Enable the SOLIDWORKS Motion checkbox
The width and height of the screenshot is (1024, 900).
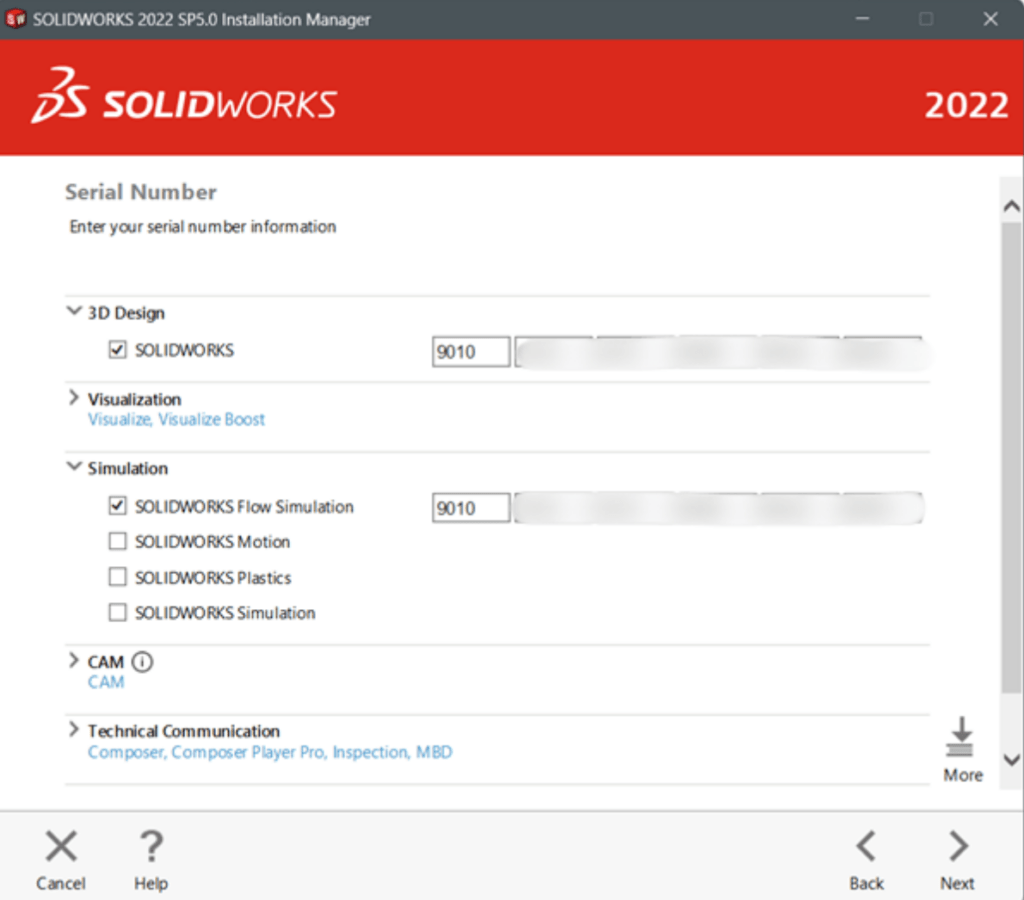pos(117,541)
